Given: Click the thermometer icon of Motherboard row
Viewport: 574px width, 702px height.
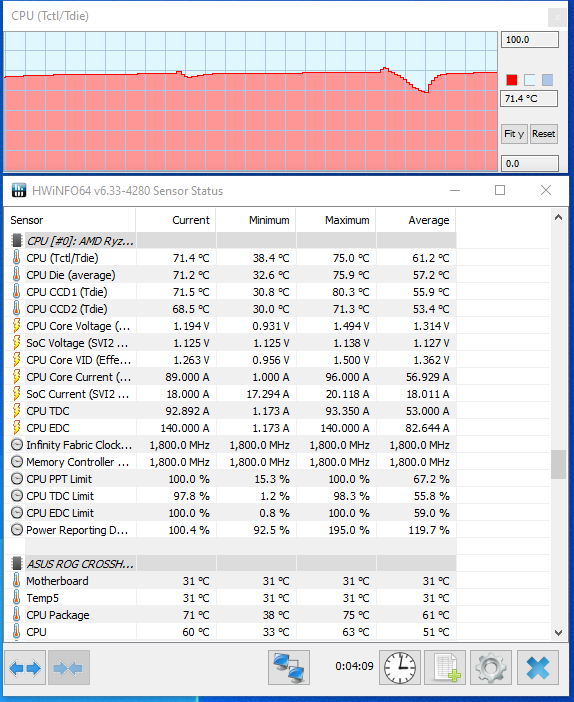Looking at the screenshot, I should pyautogui.click(x=17, y=581).
